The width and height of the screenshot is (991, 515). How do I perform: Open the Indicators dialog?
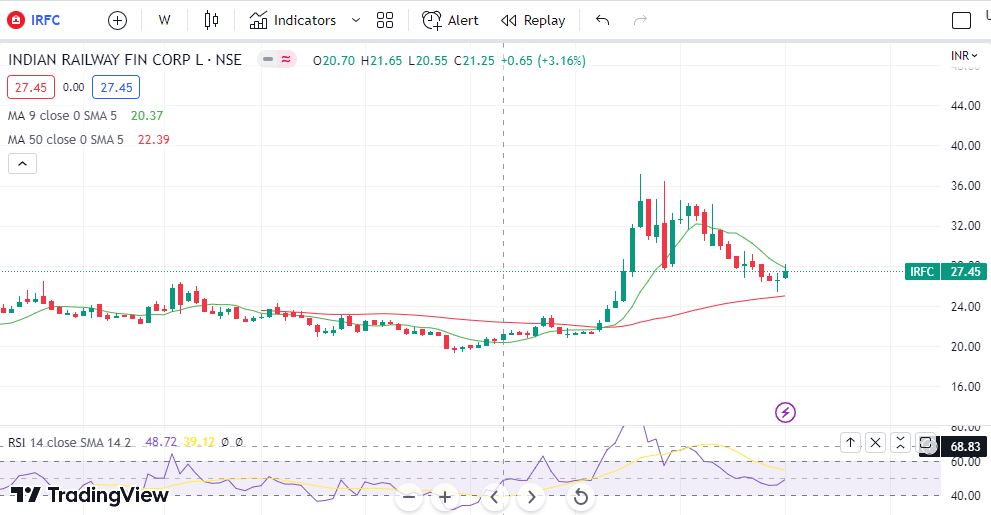(x=293, y=20)
